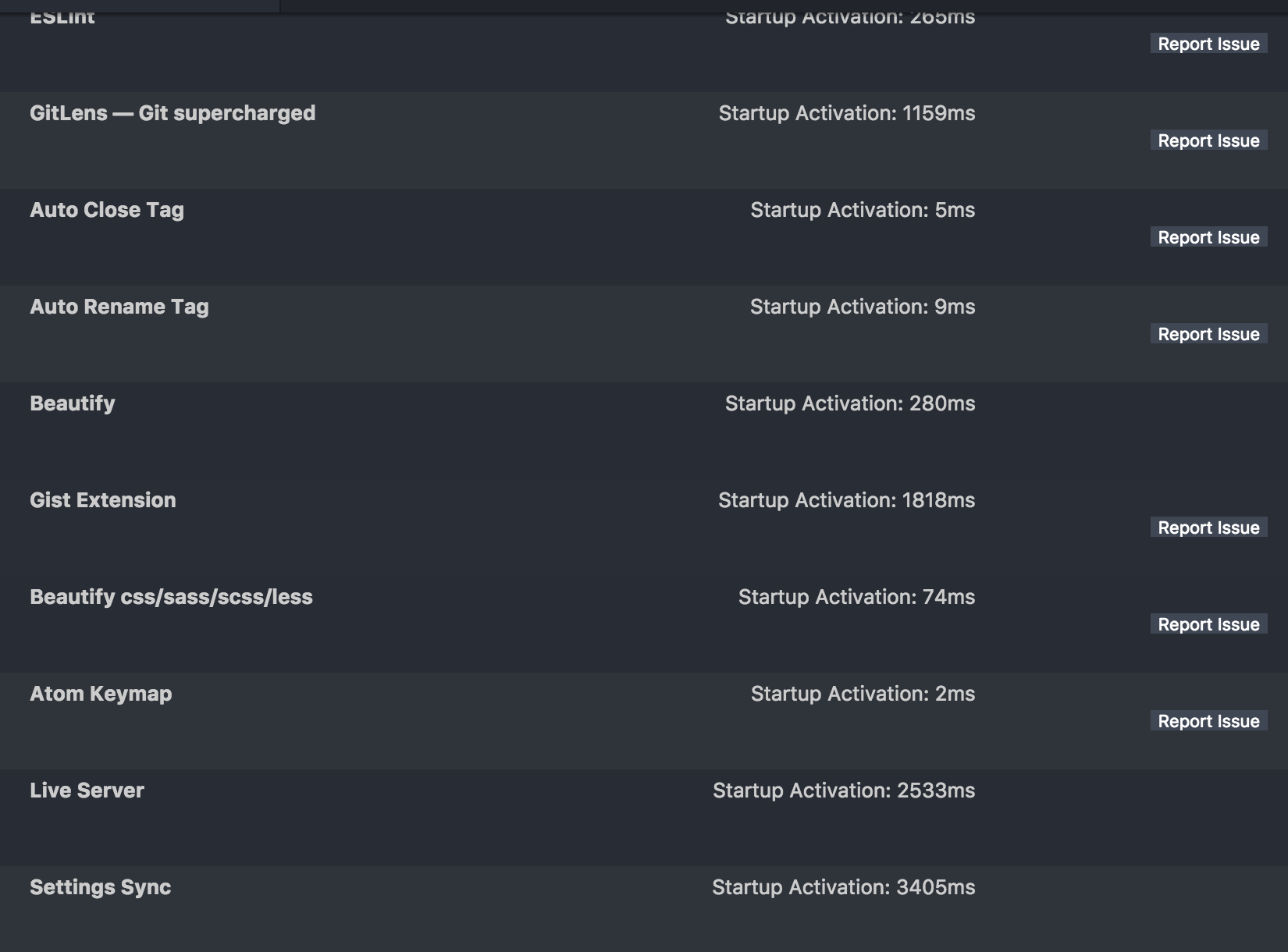The width and height of the screenshot is (1288, 952).
Task: Click Report Issue beside Beautify css/sass/scss/less
Action: (1208, 624)
